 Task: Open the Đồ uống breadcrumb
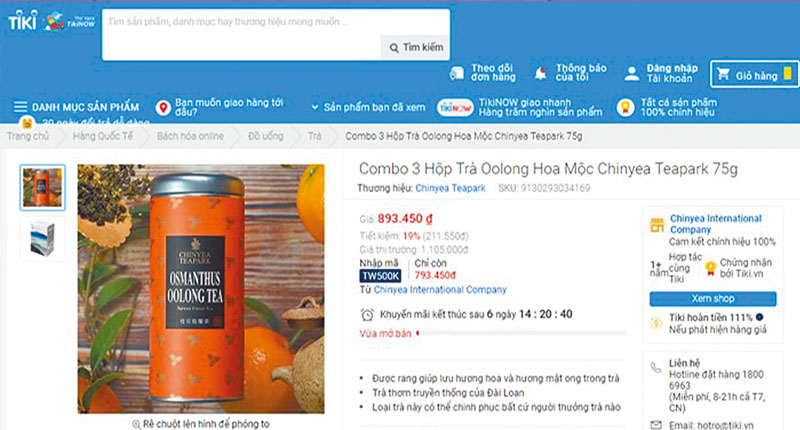(265, 136)
